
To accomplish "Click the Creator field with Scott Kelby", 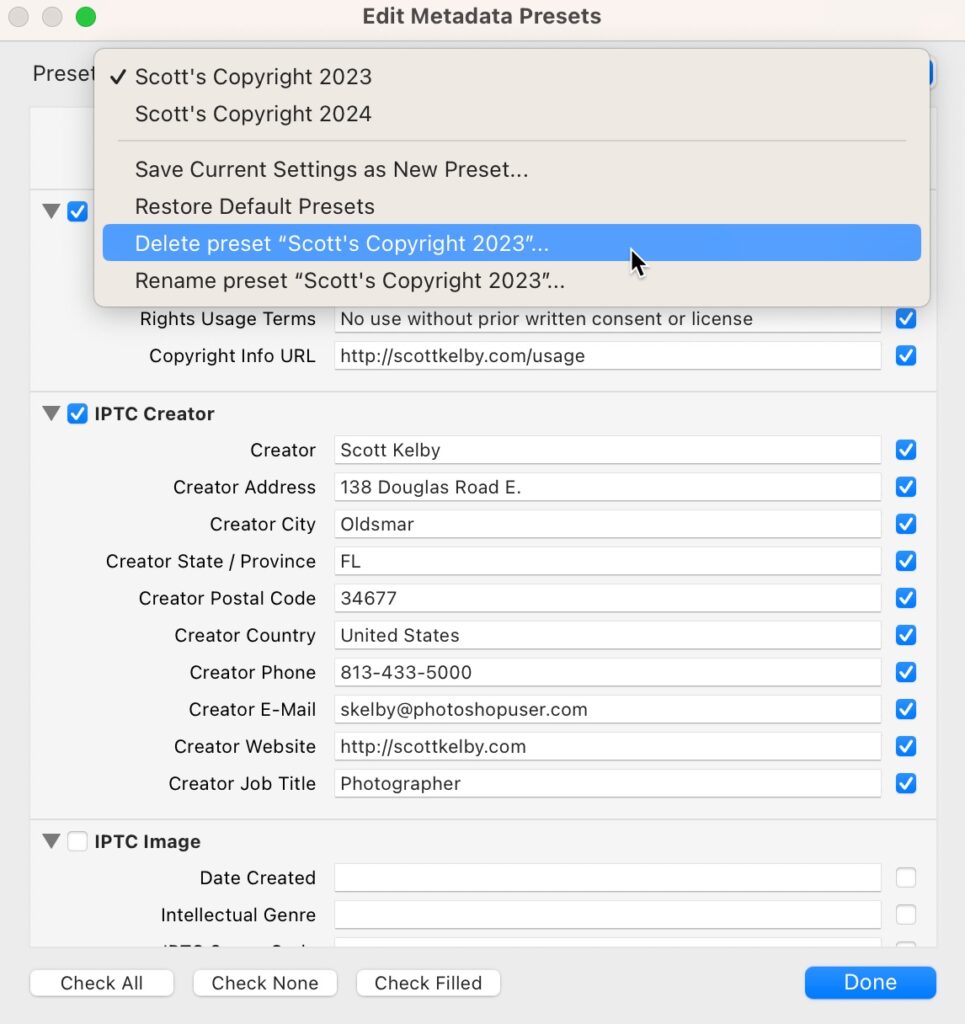I will pos(608,450).
